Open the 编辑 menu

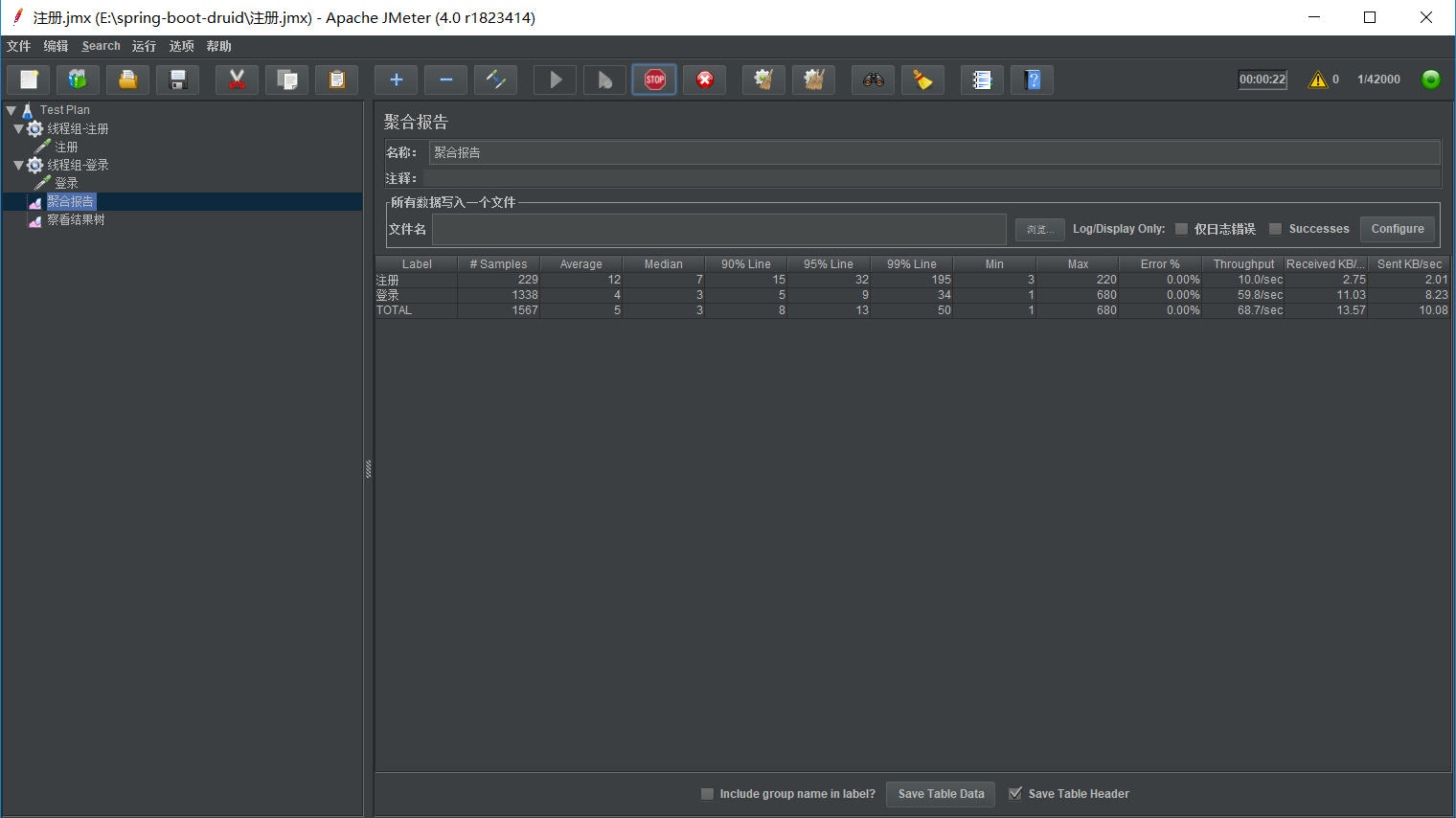(57, 46)
